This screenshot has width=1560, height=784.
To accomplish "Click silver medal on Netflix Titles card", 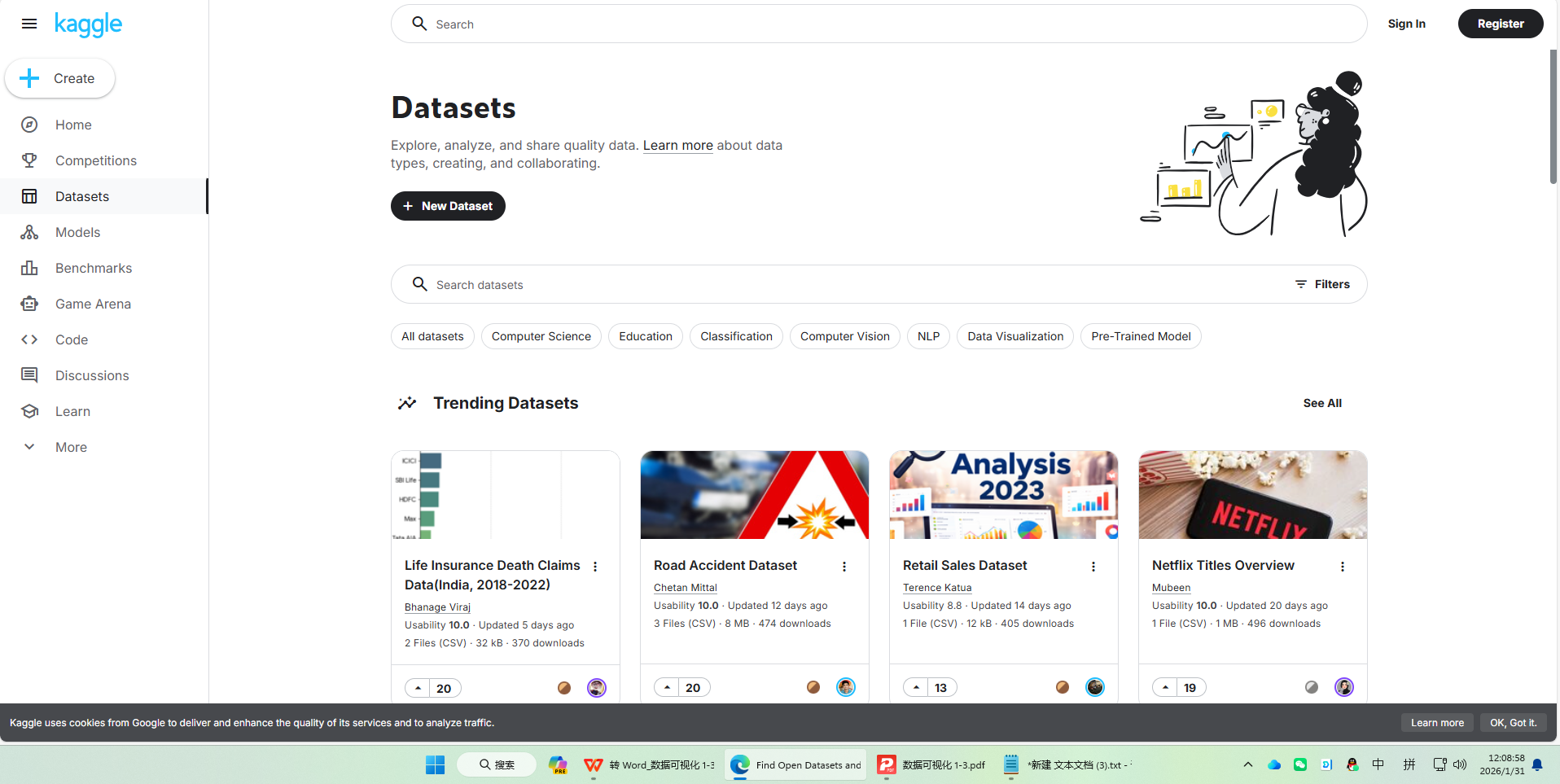I will click(x=1312, y=687).
